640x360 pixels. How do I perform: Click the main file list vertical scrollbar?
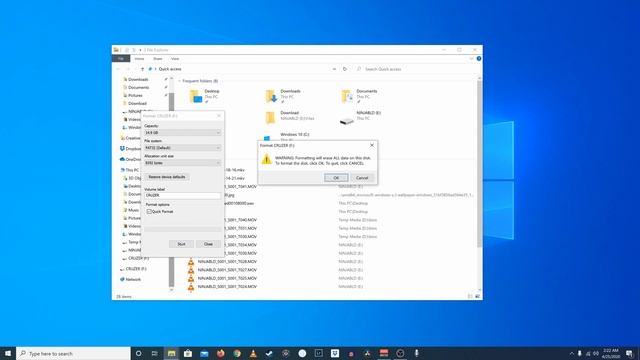(480, 163)
